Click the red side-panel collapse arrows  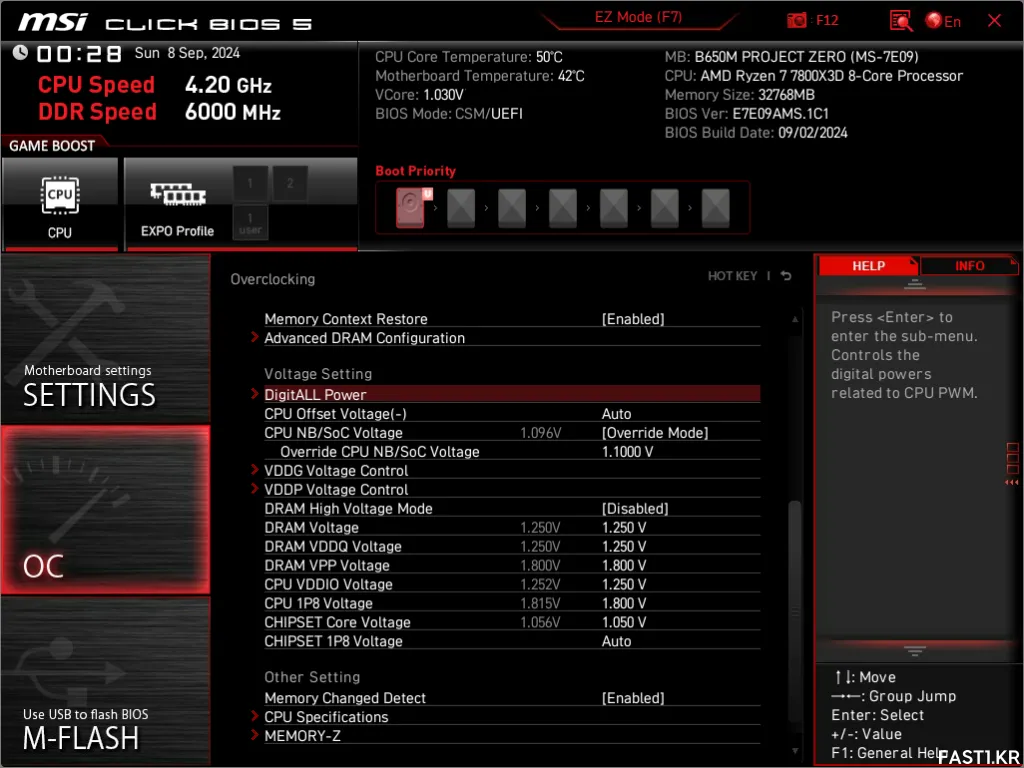tap(1012, 483)
